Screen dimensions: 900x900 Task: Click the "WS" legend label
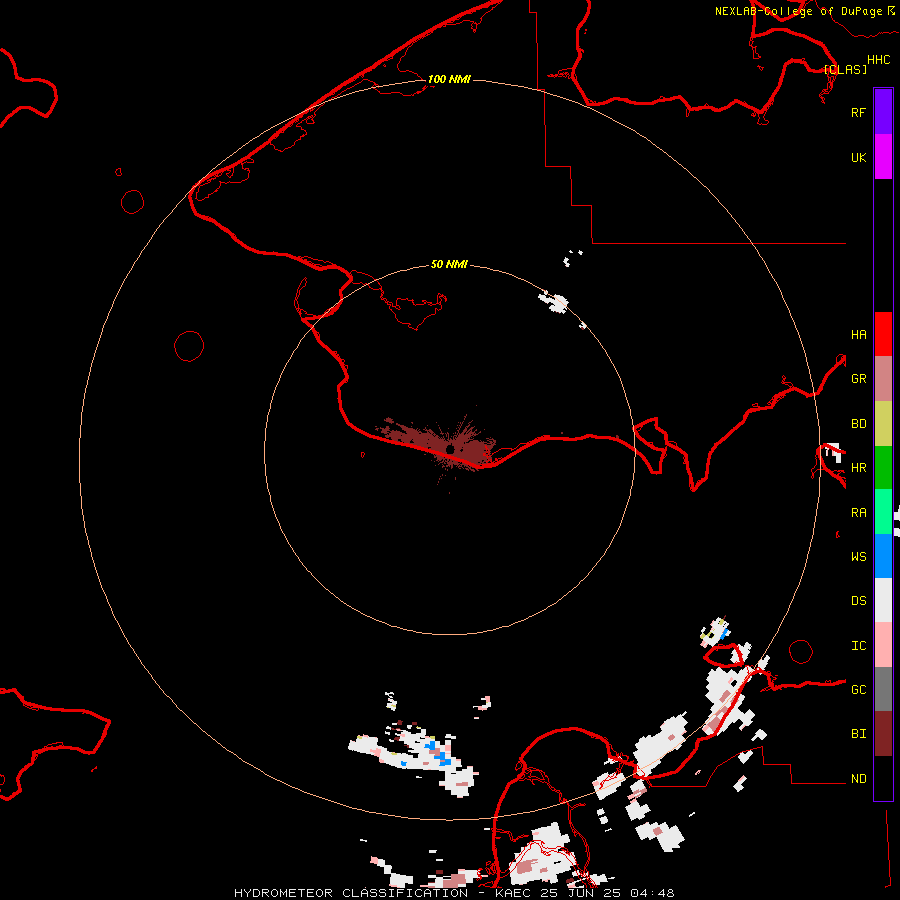click(x=858, y=556)
